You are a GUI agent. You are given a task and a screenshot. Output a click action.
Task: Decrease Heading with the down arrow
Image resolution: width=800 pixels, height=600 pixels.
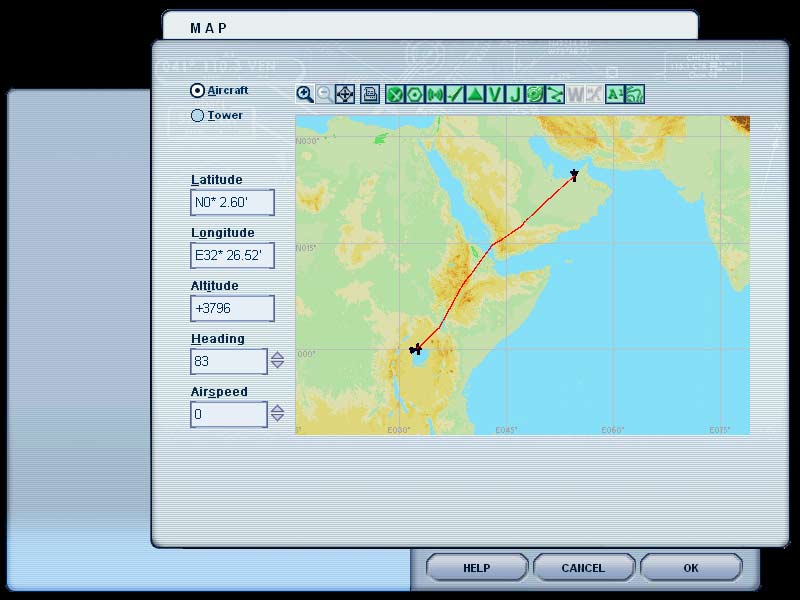pos(277,366)
